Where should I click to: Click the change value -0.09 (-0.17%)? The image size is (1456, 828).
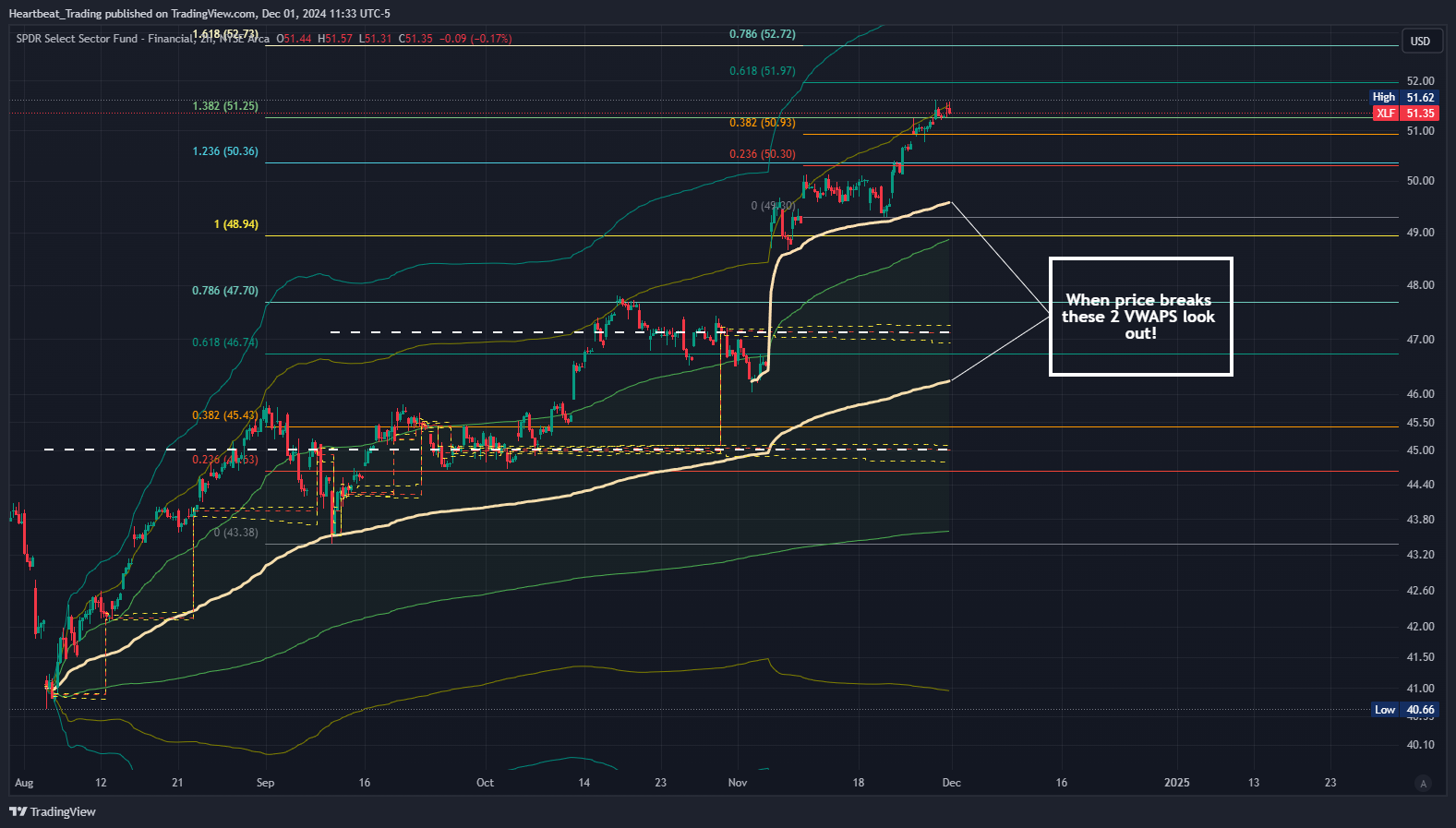pos(475,39)
